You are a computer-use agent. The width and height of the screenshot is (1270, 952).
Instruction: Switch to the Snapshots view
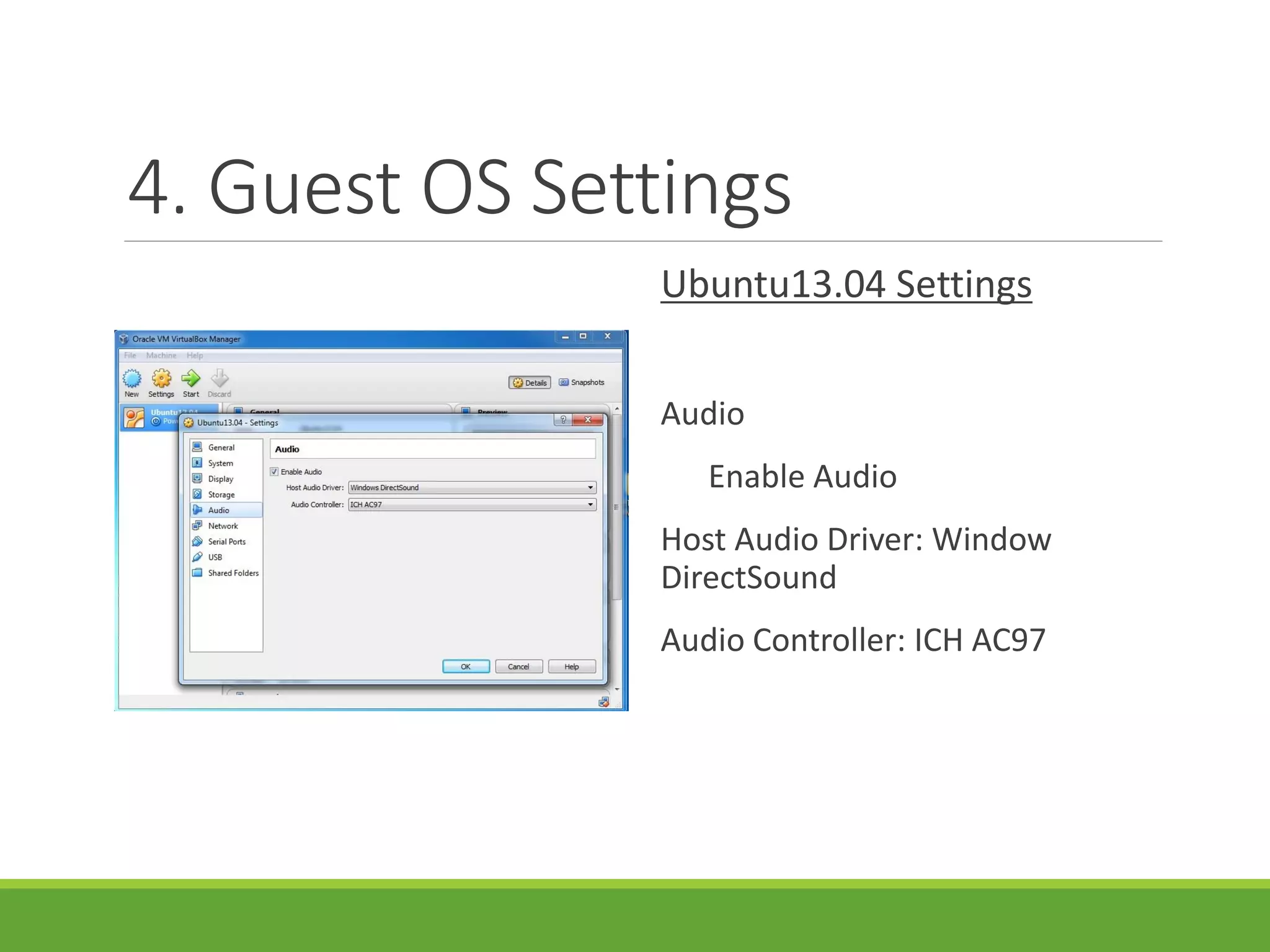(582, 382)
